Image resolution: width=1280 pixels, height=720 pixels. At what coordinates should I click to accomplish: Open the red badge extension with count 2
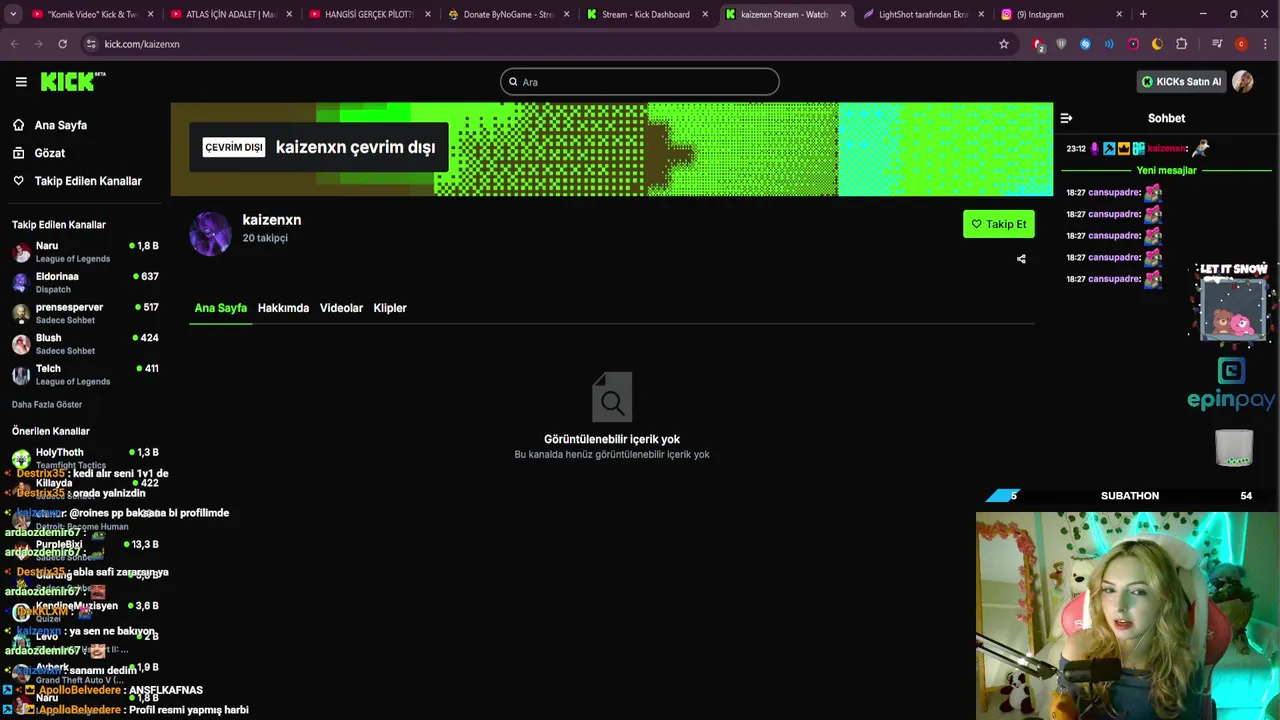(x=1038, y=44)
